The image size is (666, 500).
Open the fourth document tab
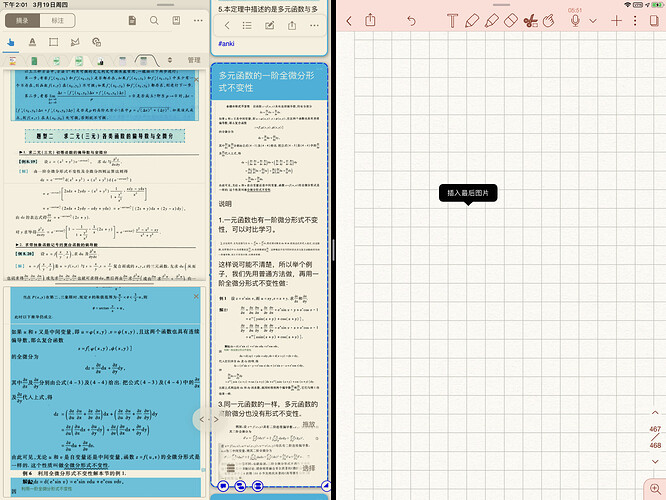79,61
